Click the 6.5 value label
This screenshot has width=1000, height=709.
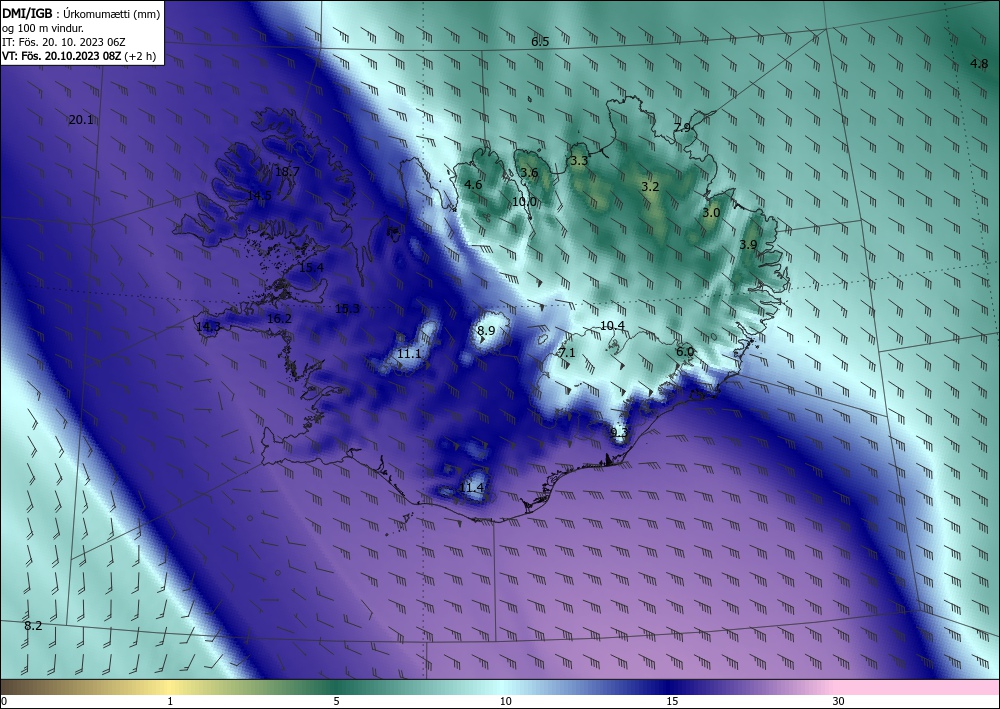540,42
